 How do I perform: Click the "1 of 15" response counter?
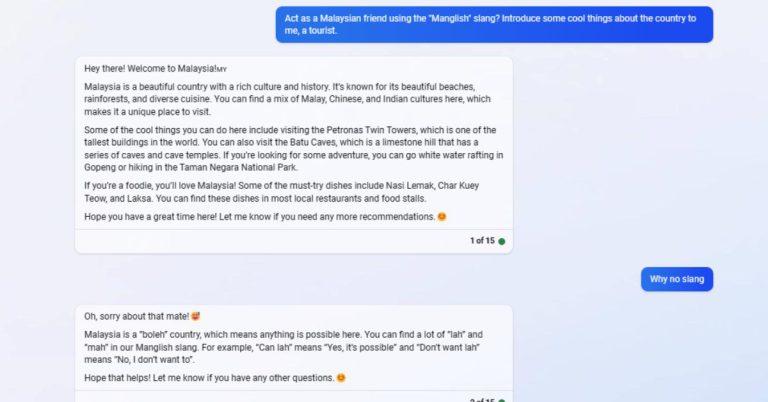482,241
